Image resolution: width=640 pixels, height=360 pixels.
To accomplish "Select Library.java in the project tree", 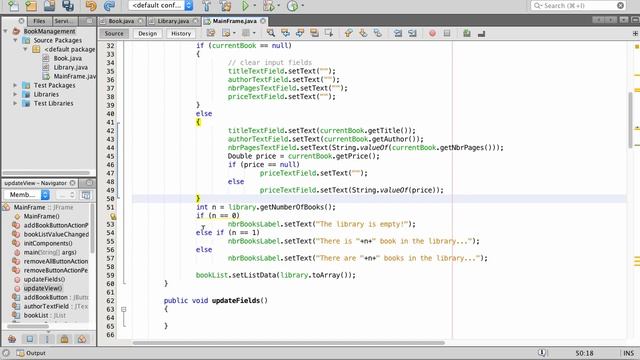I will pos(70,67).
